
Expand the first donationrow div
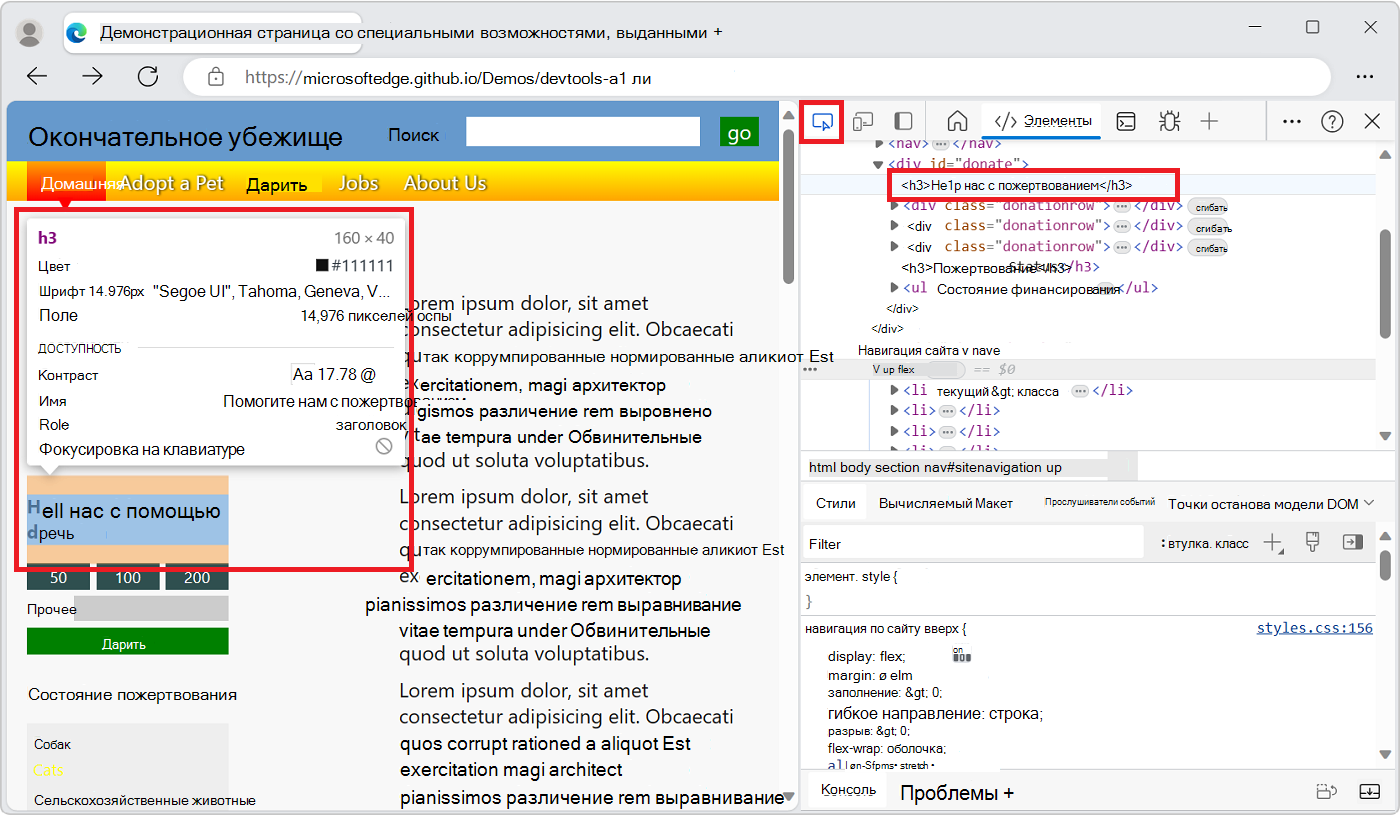coord(895,205)
